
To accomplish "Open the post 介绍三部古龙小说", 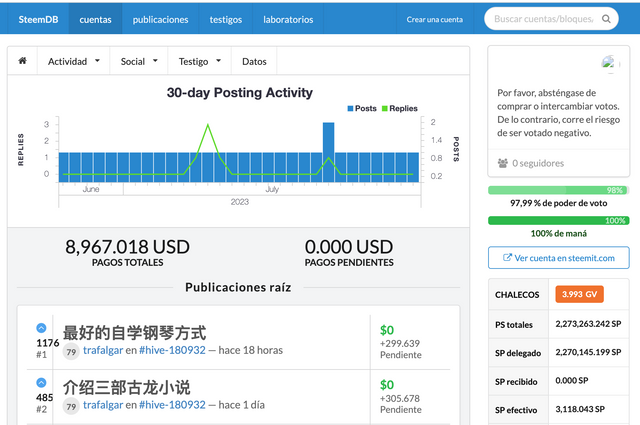I will pos(127,387).
